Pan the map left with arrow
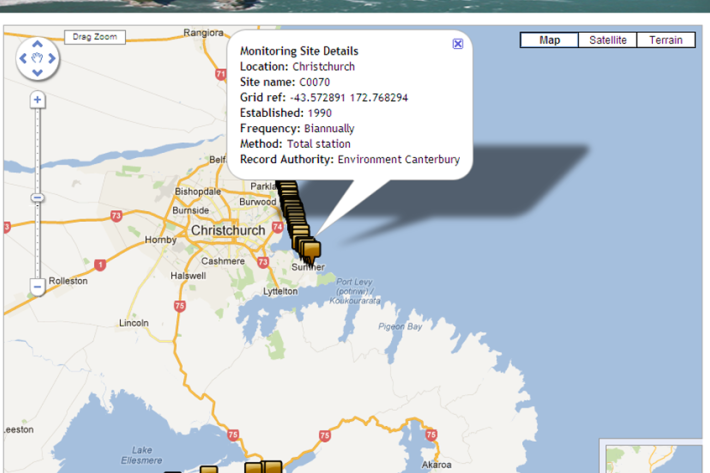The height and width of the screenshot is (473, 710). click(24, 58)
